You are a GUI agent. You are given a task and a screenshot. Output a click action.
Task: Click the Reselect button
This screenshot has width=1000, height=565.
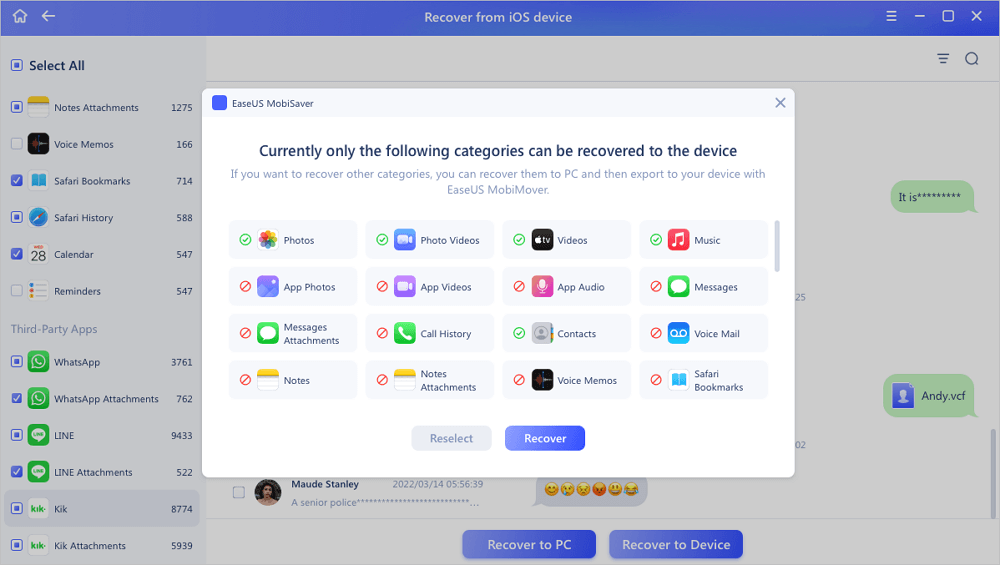click(452, 438)
